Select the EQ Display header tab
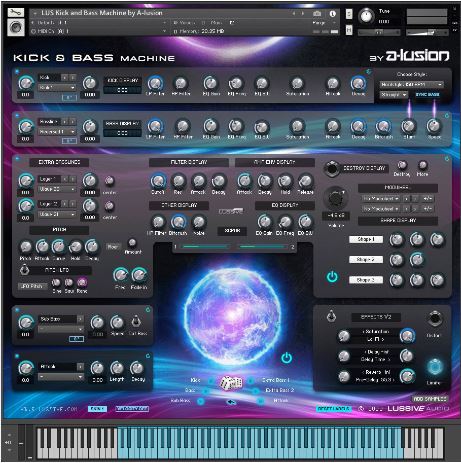The image size is (461, 463). [x=285, y=205]
